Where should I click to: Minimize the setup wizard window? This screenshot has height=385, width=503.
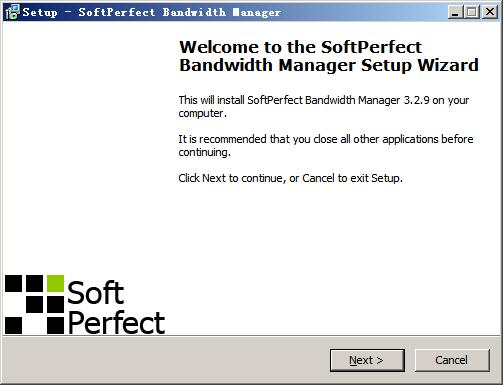(x=455, y=12)
